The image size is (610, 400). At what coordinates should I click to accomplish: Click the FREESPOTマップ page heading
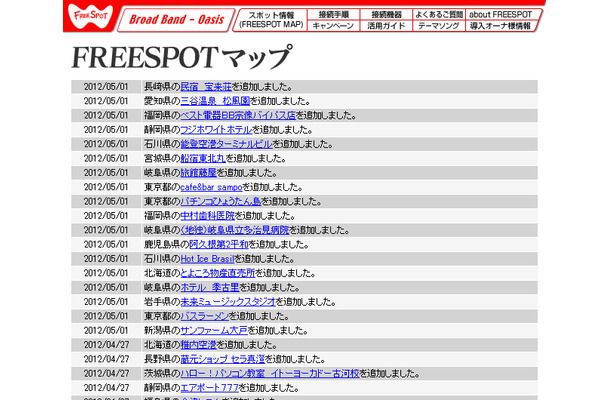pyautogui.click(x=181, y=57)
